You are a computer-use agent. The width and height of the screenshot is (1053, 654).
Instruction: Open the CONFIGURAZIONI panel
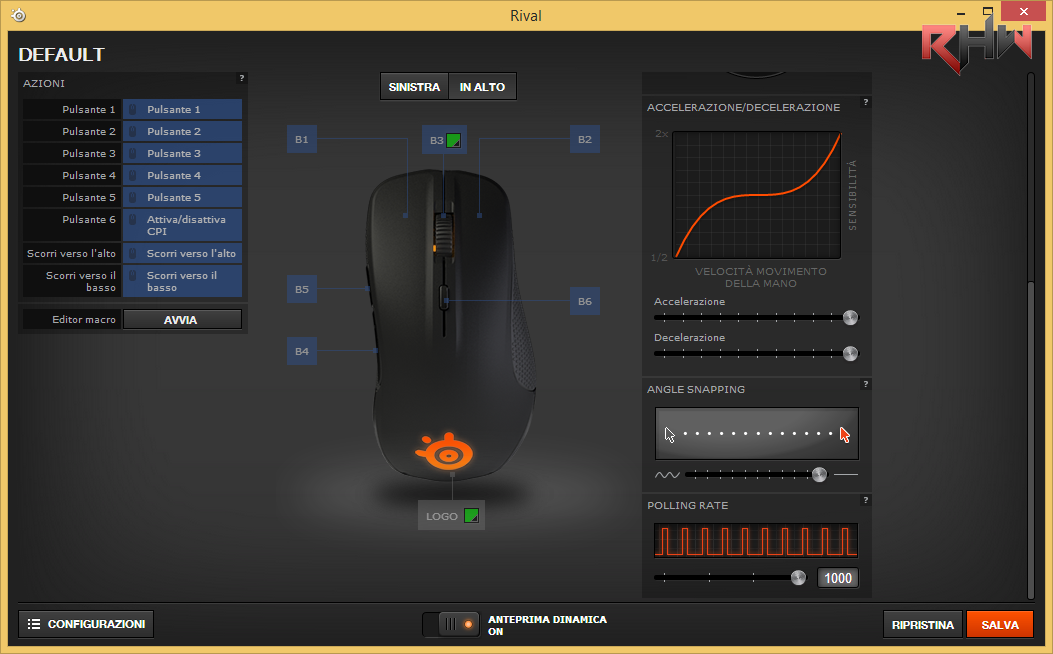[86, 624]
